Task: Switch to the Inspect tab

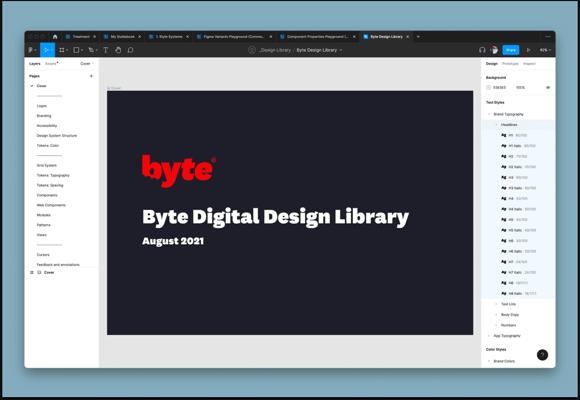Action: coord(529,64)
